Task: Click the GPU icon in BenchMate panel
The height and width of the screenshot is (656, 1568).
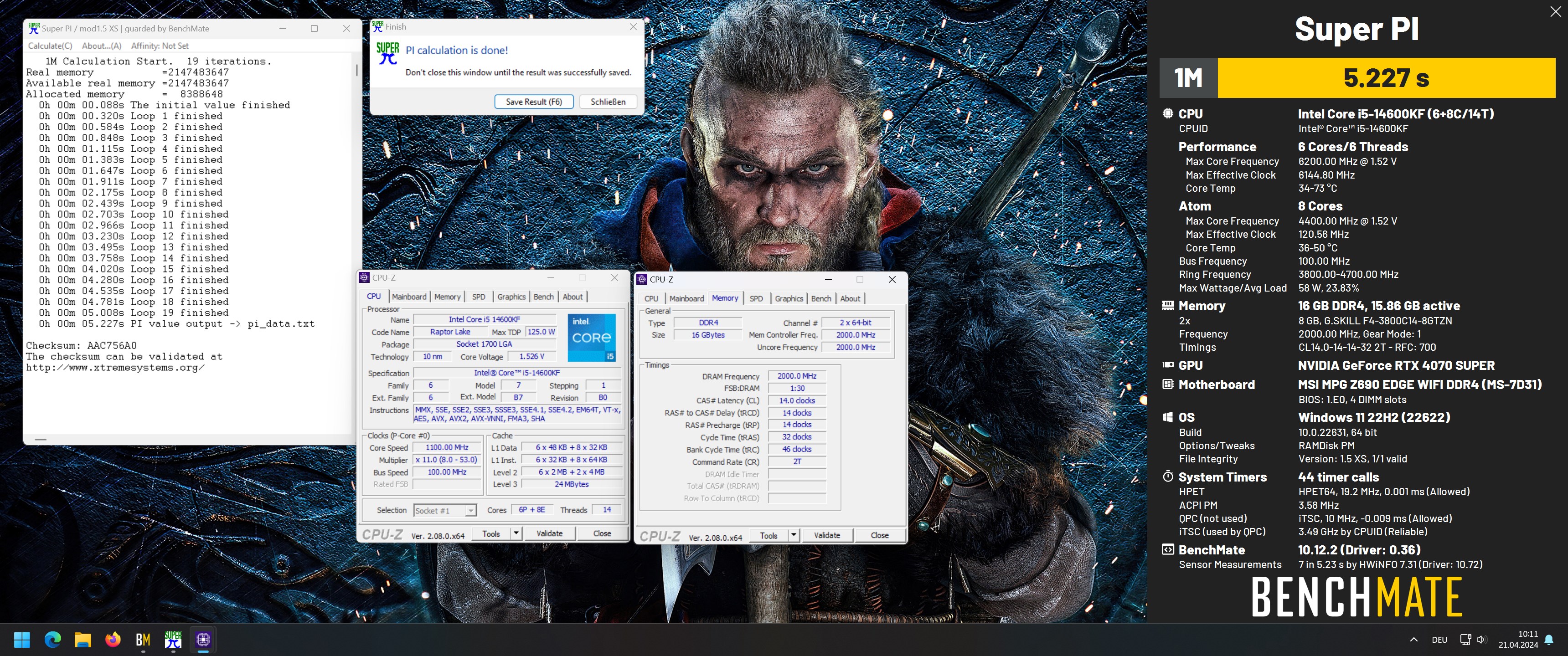Action: (x=1167, y=364)
